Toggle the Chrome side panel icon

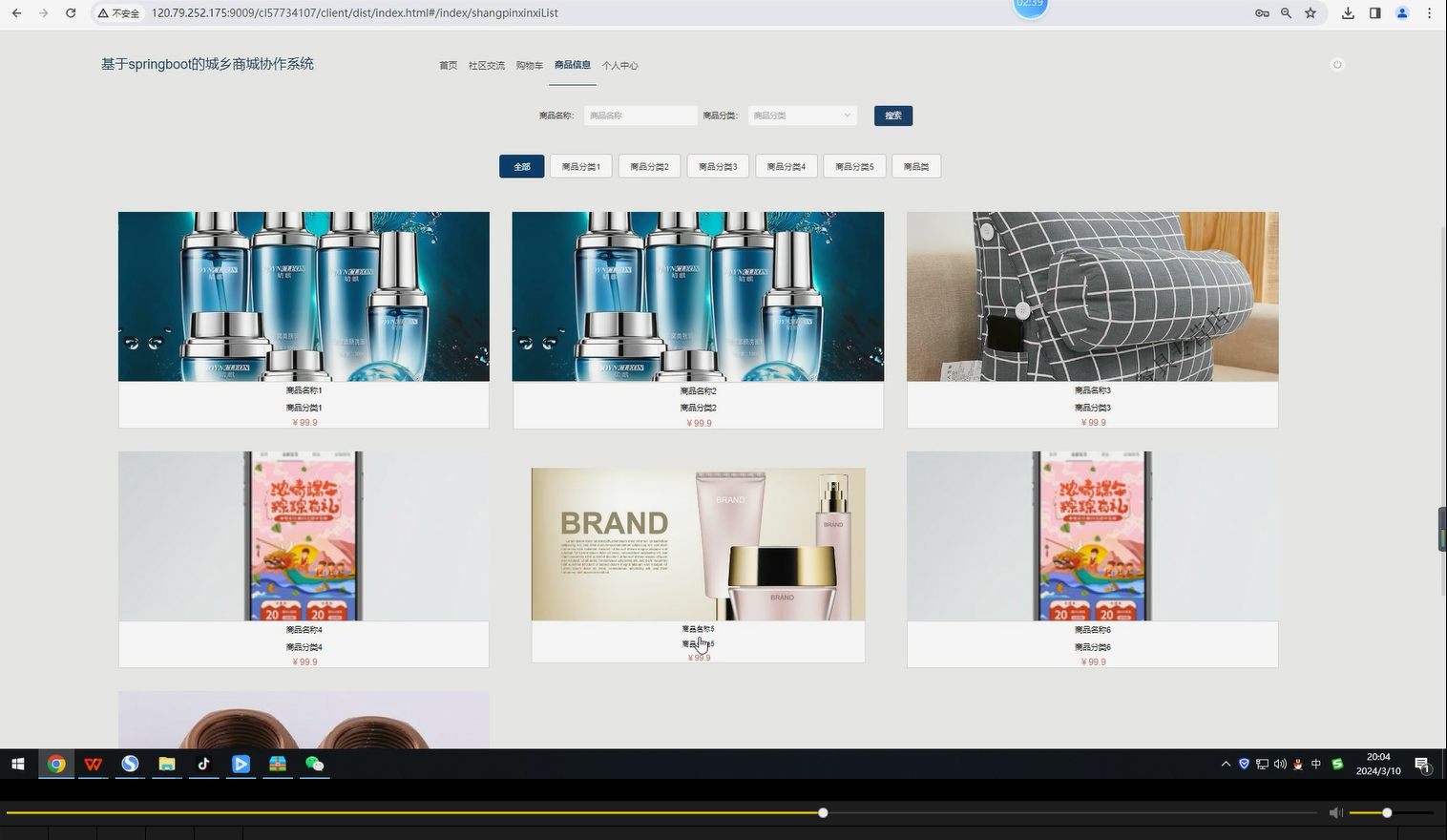point(1374,13)
